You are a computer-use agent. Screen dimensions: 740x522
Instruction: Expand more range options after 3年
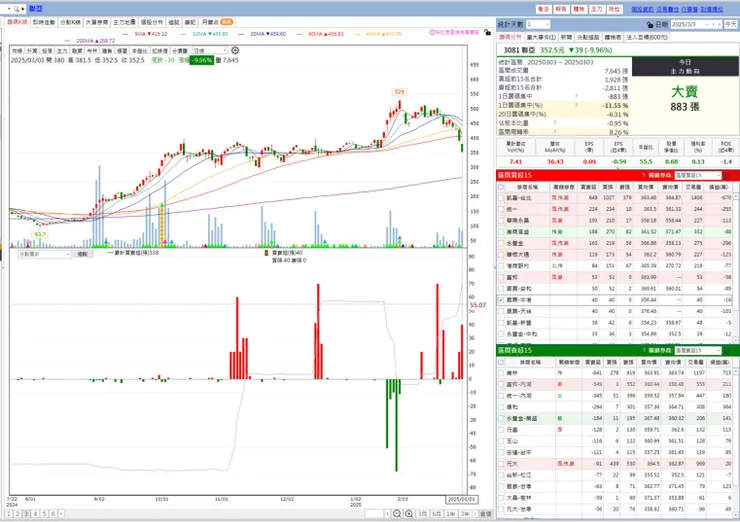(x=475, y=514)
